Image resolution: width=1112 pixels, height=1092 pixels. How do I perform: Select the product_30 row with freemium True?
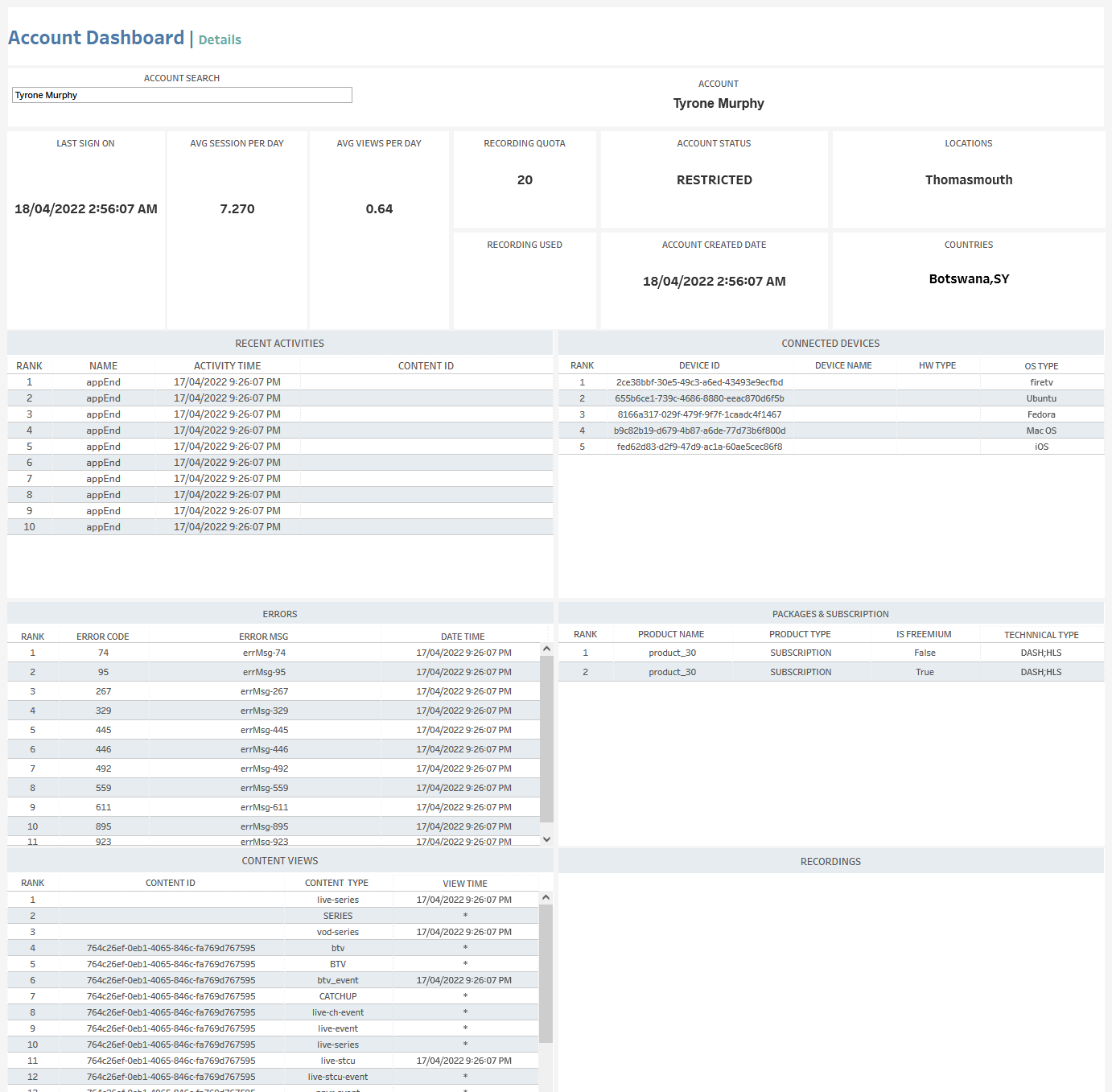pos(672,672)
